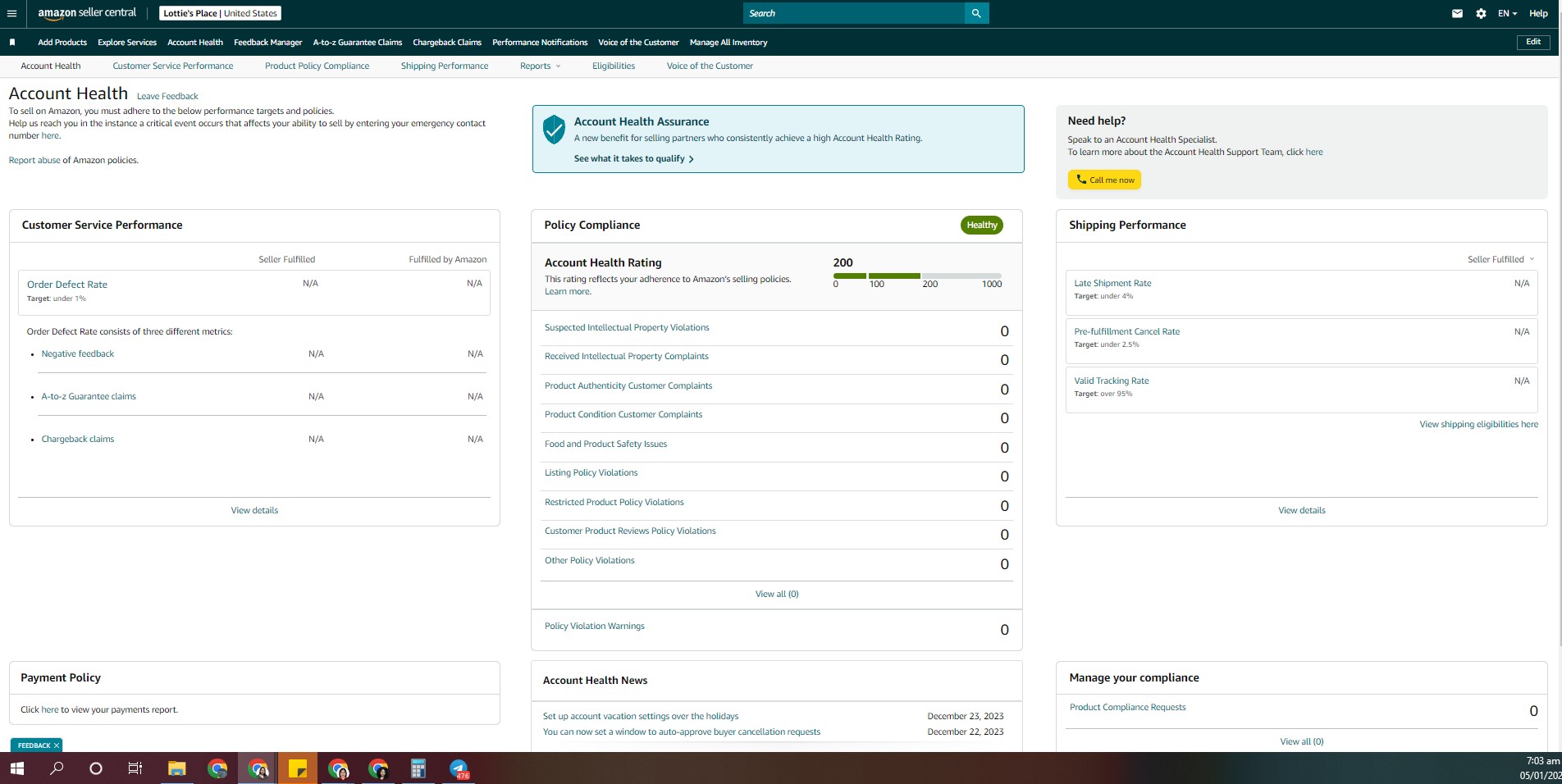1562x784 pixels.
Task: Click View shipping eligibilities here
Action: [x=1479, y=425]
